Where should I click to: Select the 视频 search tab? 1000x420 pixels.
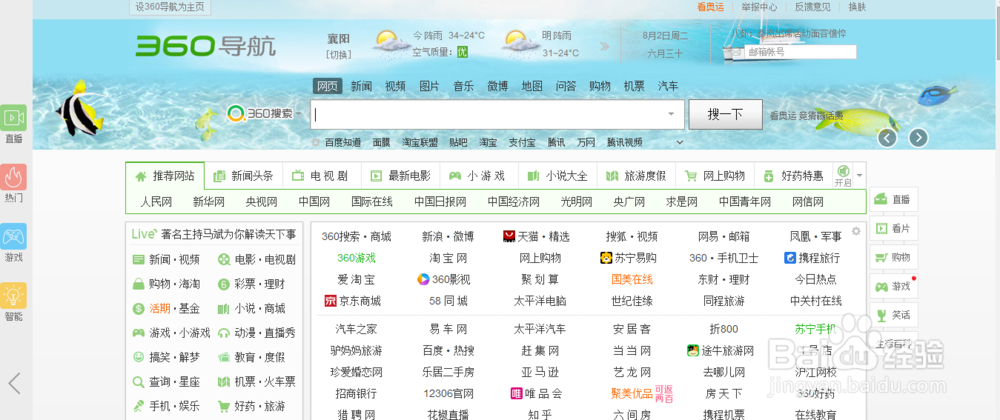[x=395, y=86]
